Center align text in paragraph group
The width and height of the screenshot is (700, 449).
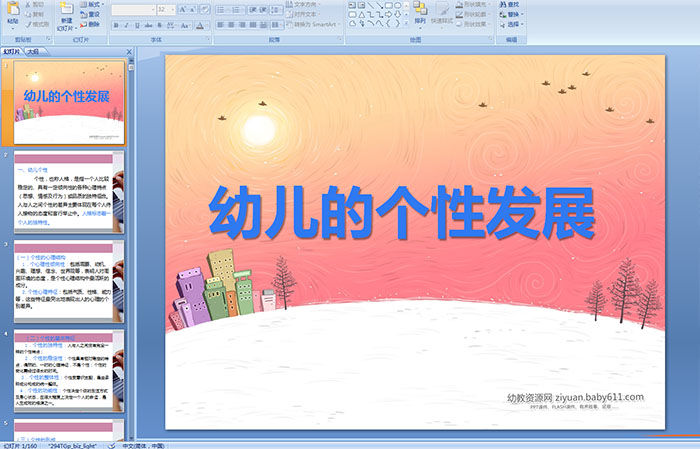pyautogui.click(x=231, y=25)
